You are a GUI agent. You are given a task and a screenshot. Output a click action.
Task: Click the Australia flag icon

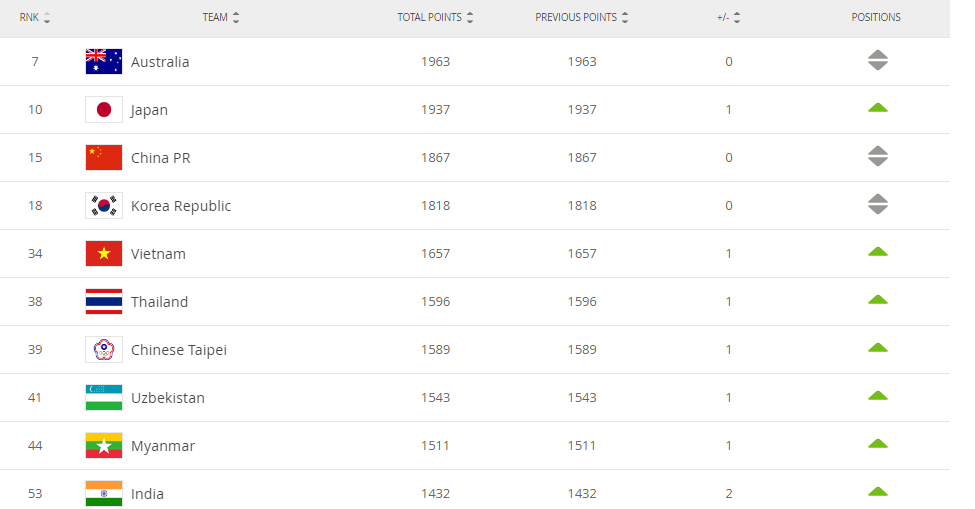point(104,62)
